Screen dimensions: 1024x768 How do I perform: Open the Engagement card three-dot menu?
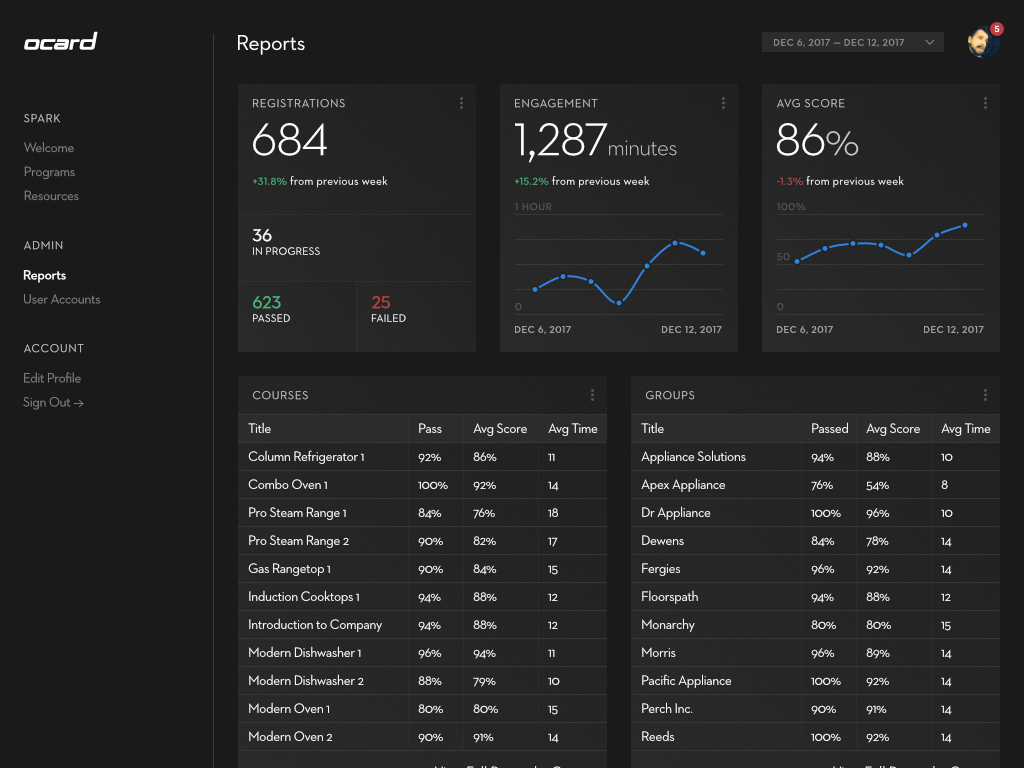(x=723, y=103)
